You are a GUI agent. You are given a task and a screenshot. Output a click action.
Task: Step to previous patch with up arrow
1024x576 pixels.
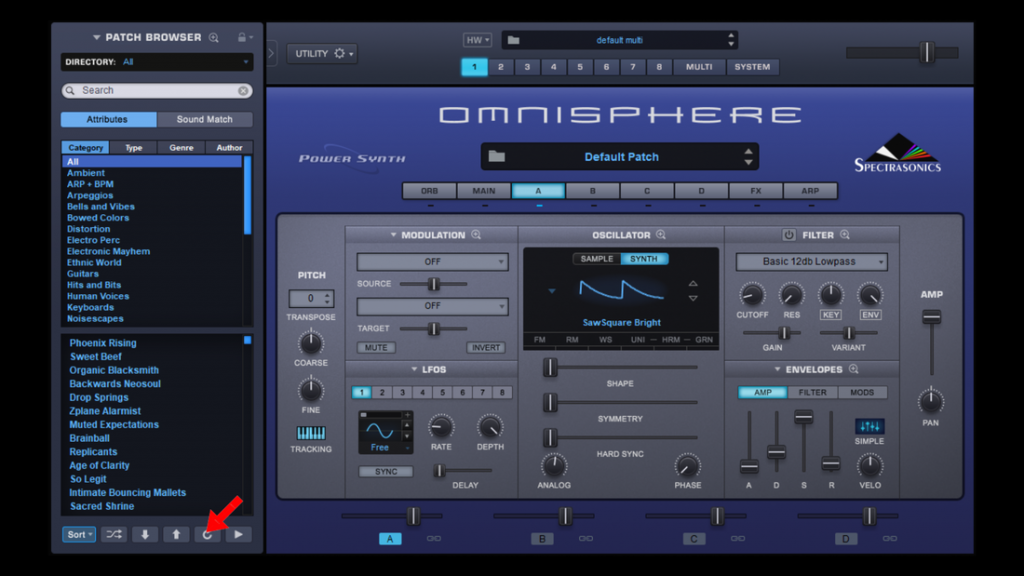[x=176, y=534]
